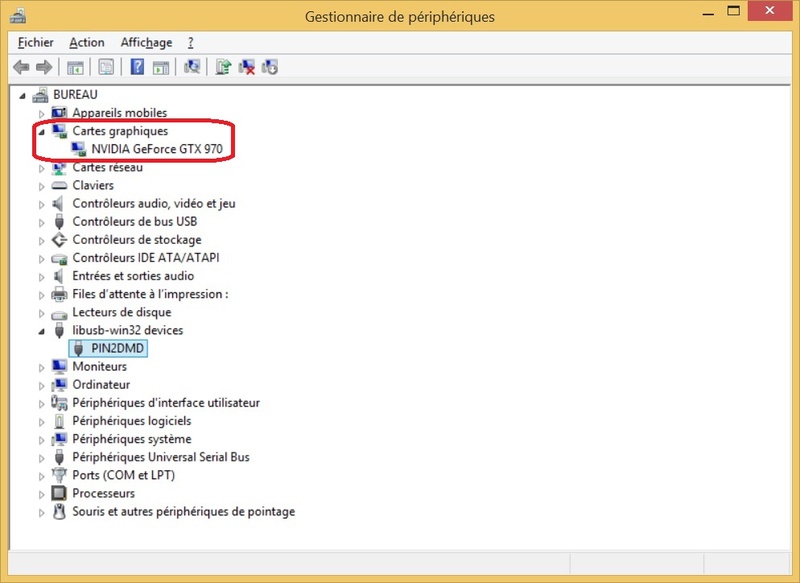Close the Gestionnaire de périphériques window
Screen dimensions: 800x583
pos(770,10)
